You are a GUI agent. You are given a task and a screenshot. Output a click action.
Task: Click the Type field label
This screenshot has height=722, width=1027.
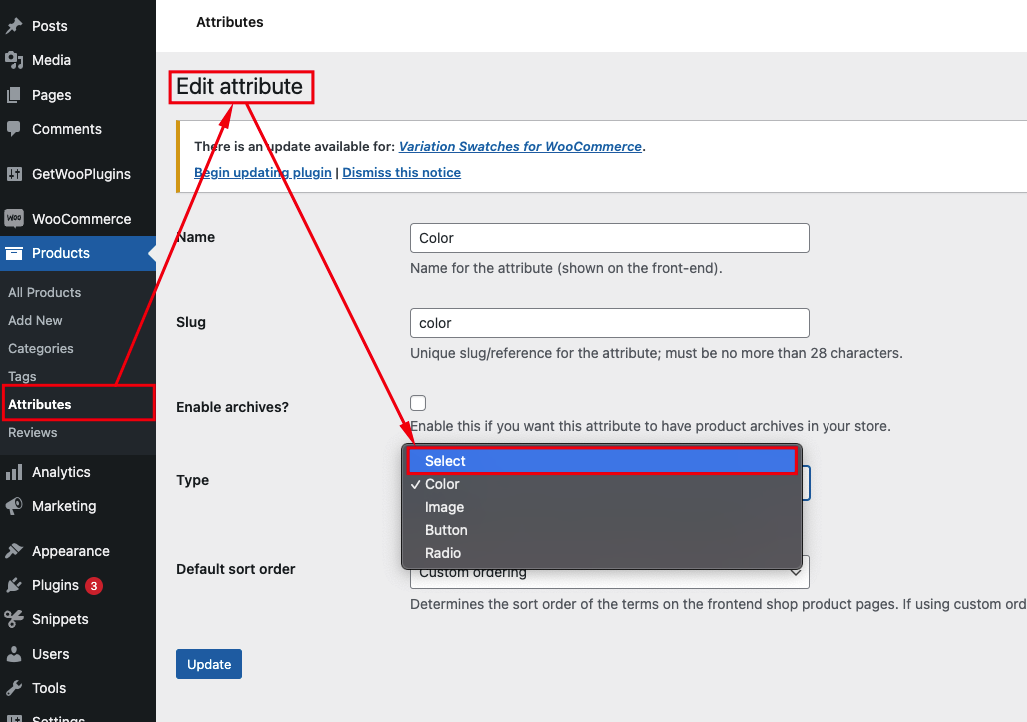[x=193, y=480]
